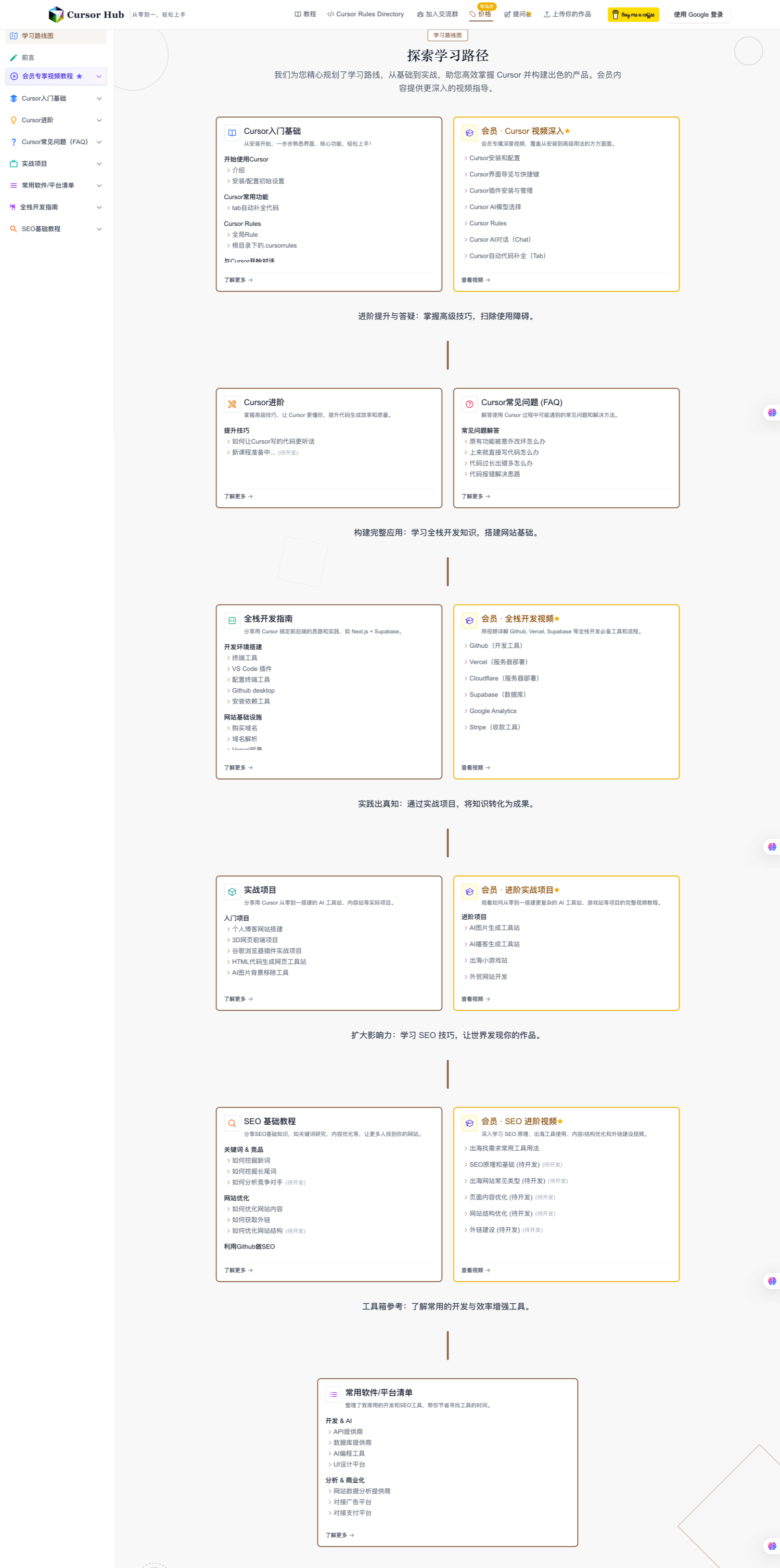780x1568 pixels.
Task: Click the graduation cap icon on 会员 · Cursor 视频深入 card
Action: coord(469,133)
